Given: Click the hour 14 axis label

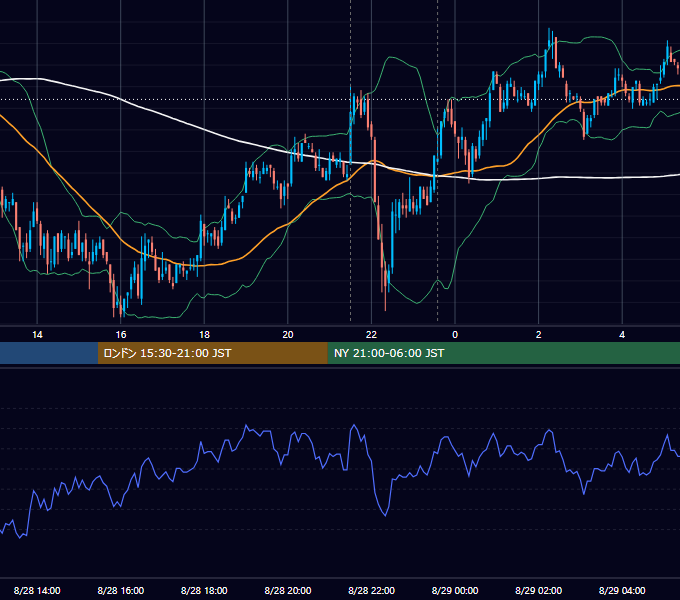Looking at the screenshot, I should pos(37,335).
